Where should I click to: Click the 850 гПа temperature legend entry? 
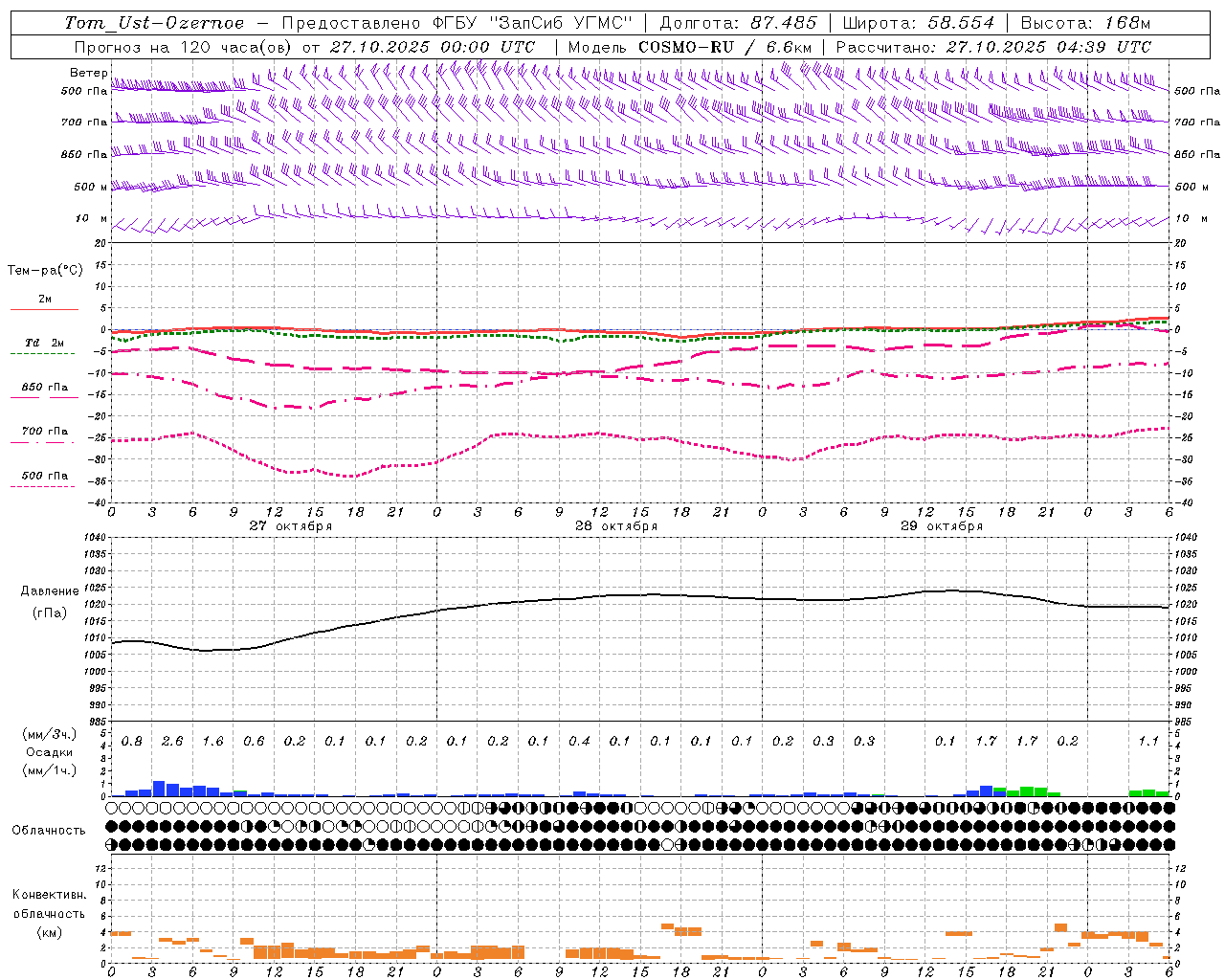[x=44, y=388]
